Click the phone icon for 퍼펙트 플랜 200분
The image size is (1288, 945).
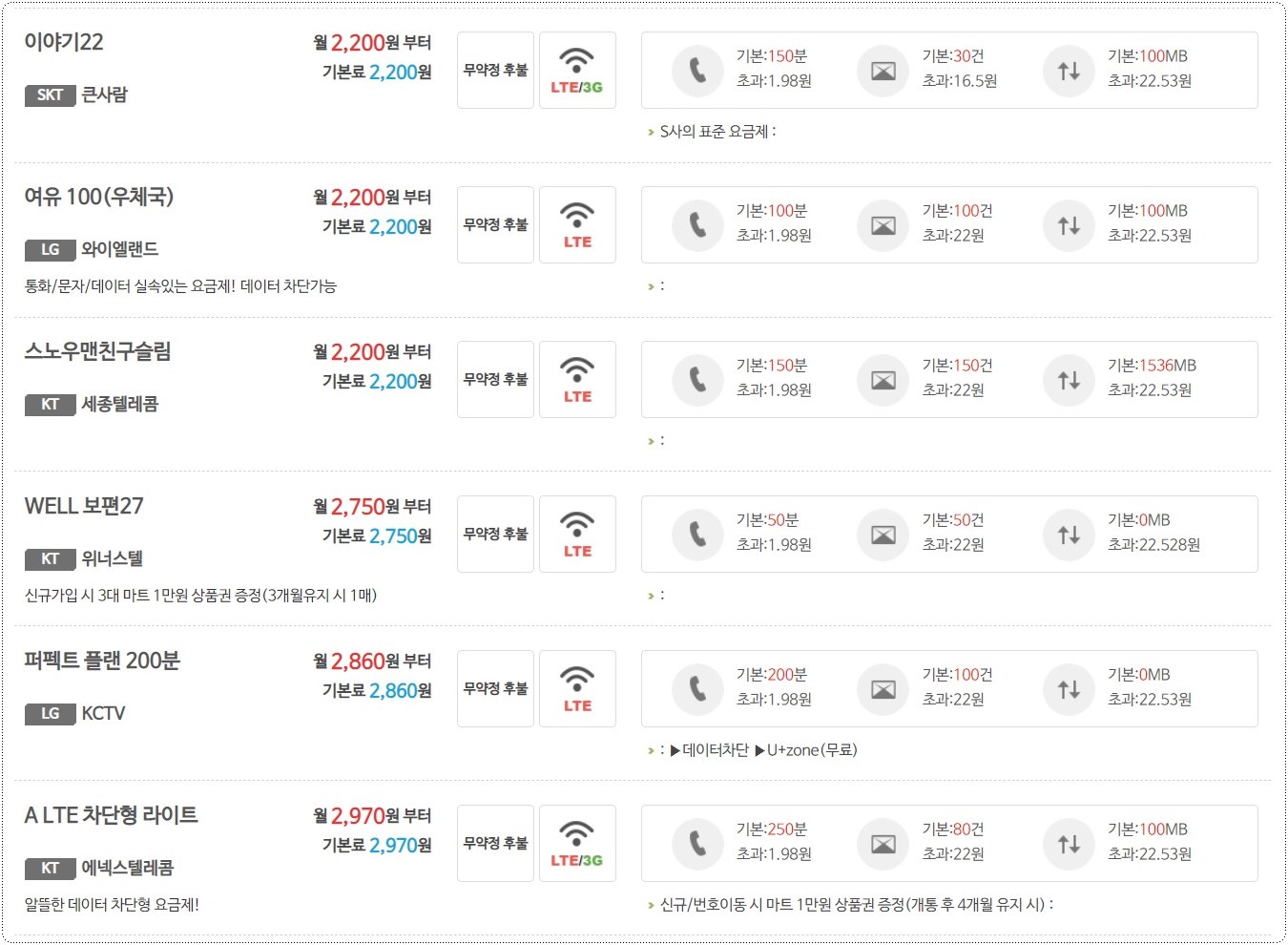pyautogui.click(x=697, y=688)
